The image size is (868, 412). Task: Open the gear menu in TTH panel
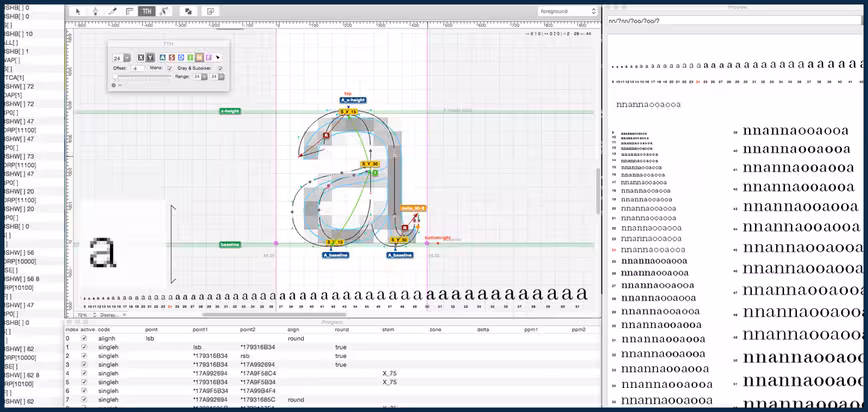tap(116, 85)
